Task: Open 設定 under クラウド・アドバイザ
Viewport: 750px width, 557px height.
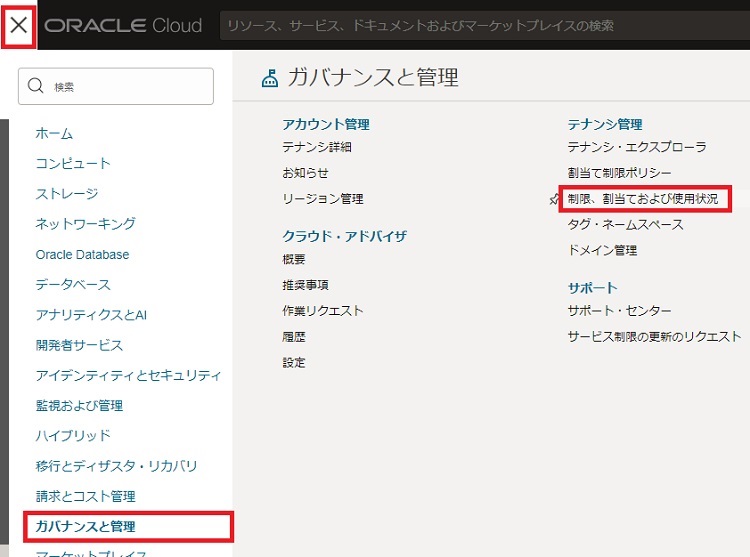Action: click(x=294, y=362)
